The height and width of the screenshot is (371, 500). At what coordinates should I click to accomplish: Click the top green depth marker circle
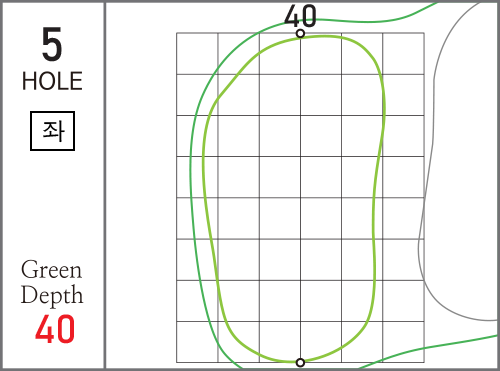[300, 34]
